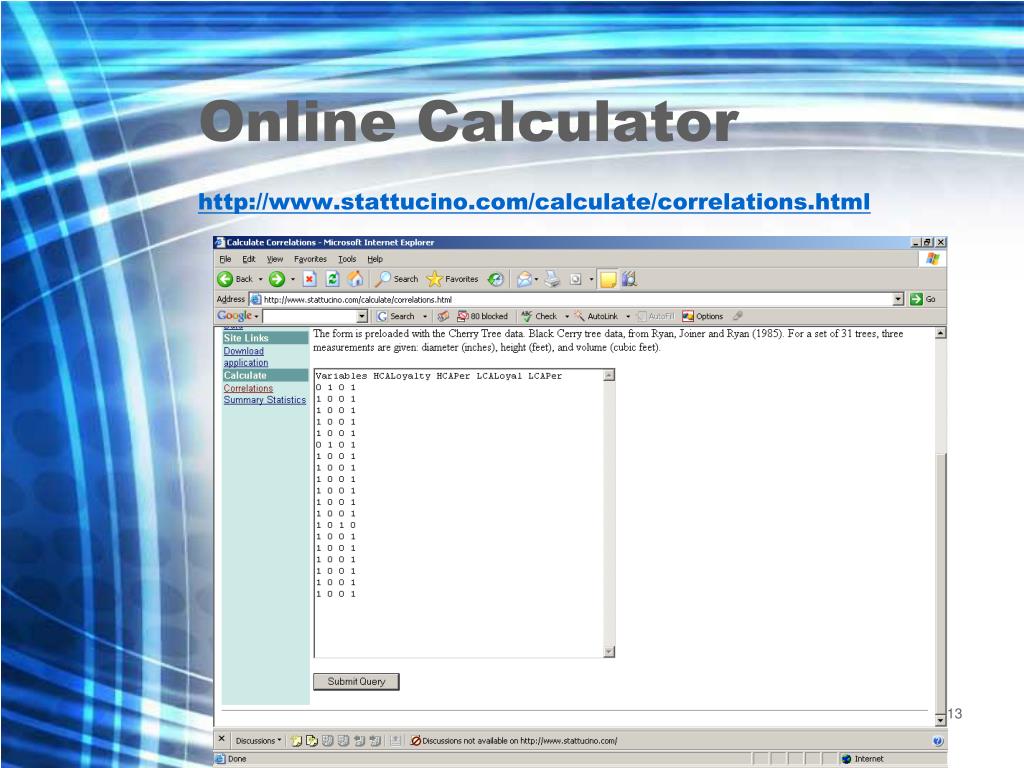Click the highlighter pen icon on Google toolbar

[x=738, y=316]
